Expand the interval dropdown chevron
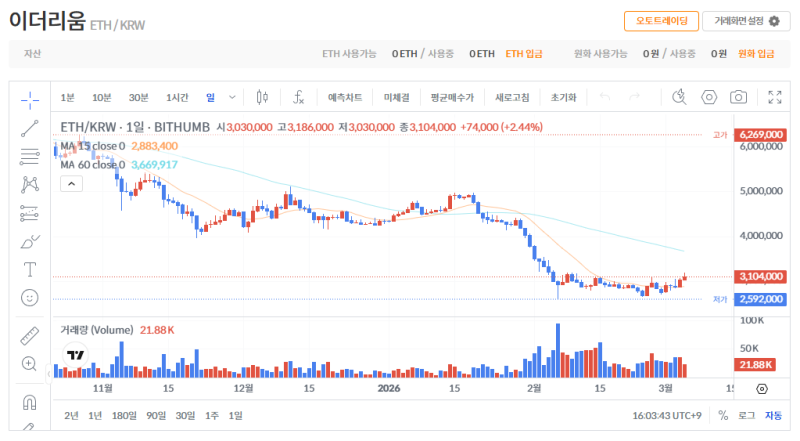The image size is (800, 441). pyautogui.click(x=232, y=97)
